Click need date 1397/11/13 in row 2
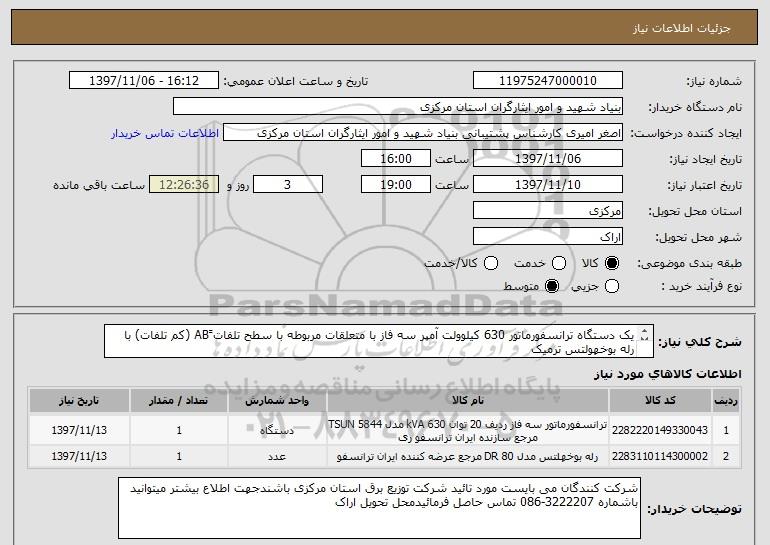Image resolution: width=770 pixels, height=545 pixels. click(x=79, y=456)
